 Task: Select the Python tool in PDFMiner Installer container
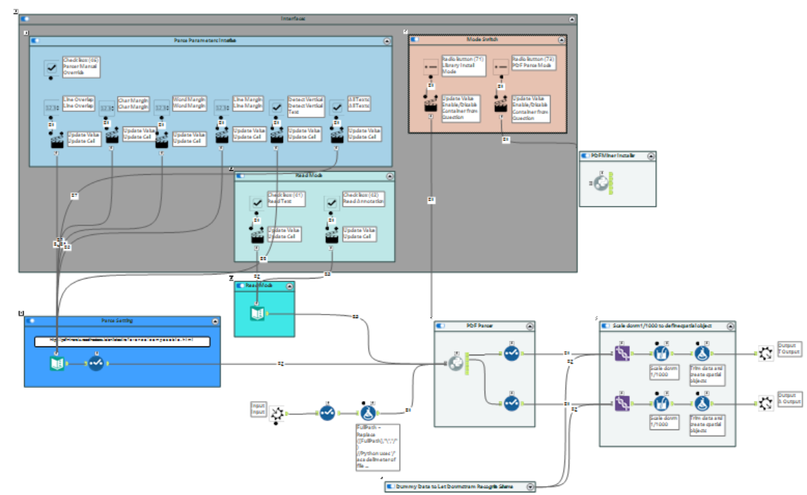click(601, 183)
